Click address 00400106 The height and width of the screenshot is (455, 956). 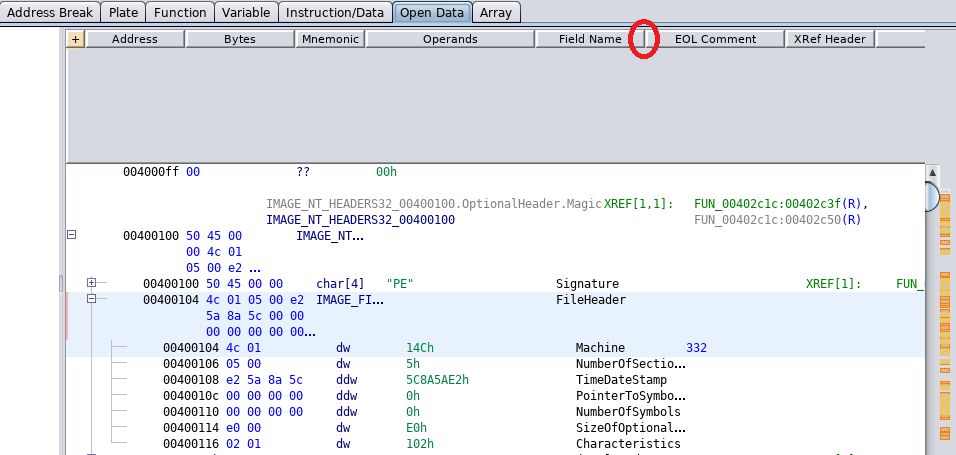pyautogui.click(x=191, y=364)
